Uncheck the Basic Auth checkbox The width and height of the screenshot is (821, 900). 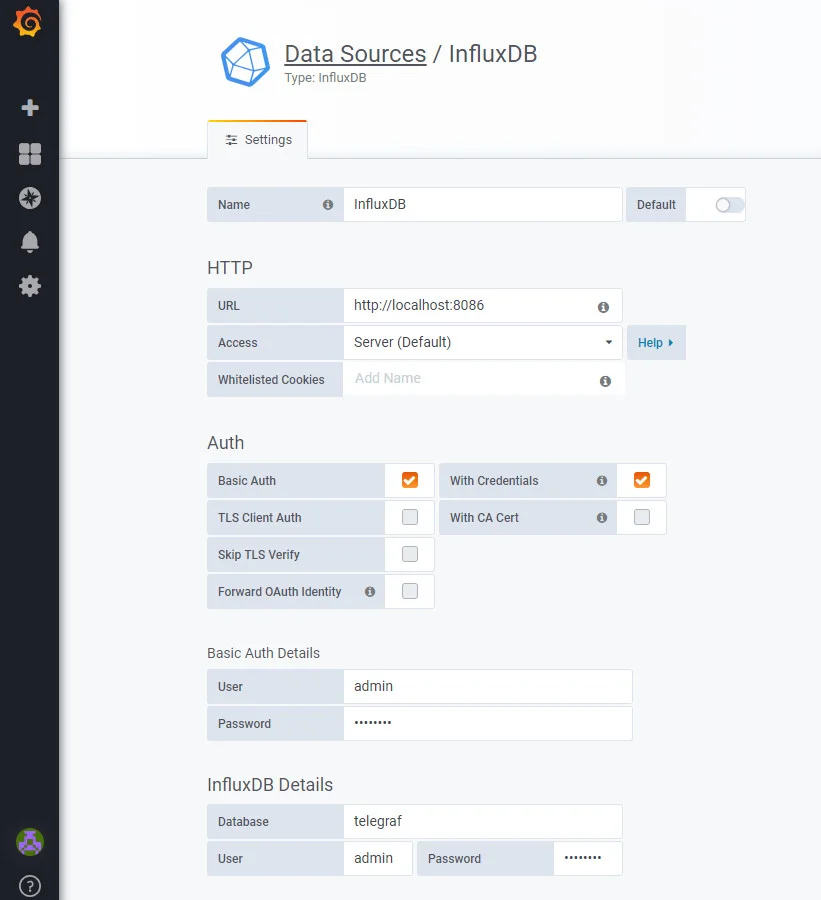click(410, 480)
